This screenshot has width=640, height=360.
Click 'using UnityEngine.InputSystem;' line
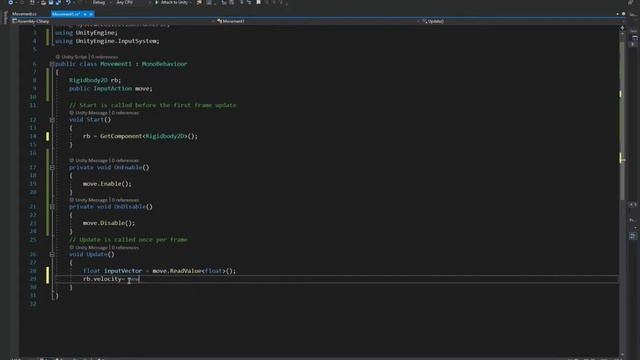107,41
